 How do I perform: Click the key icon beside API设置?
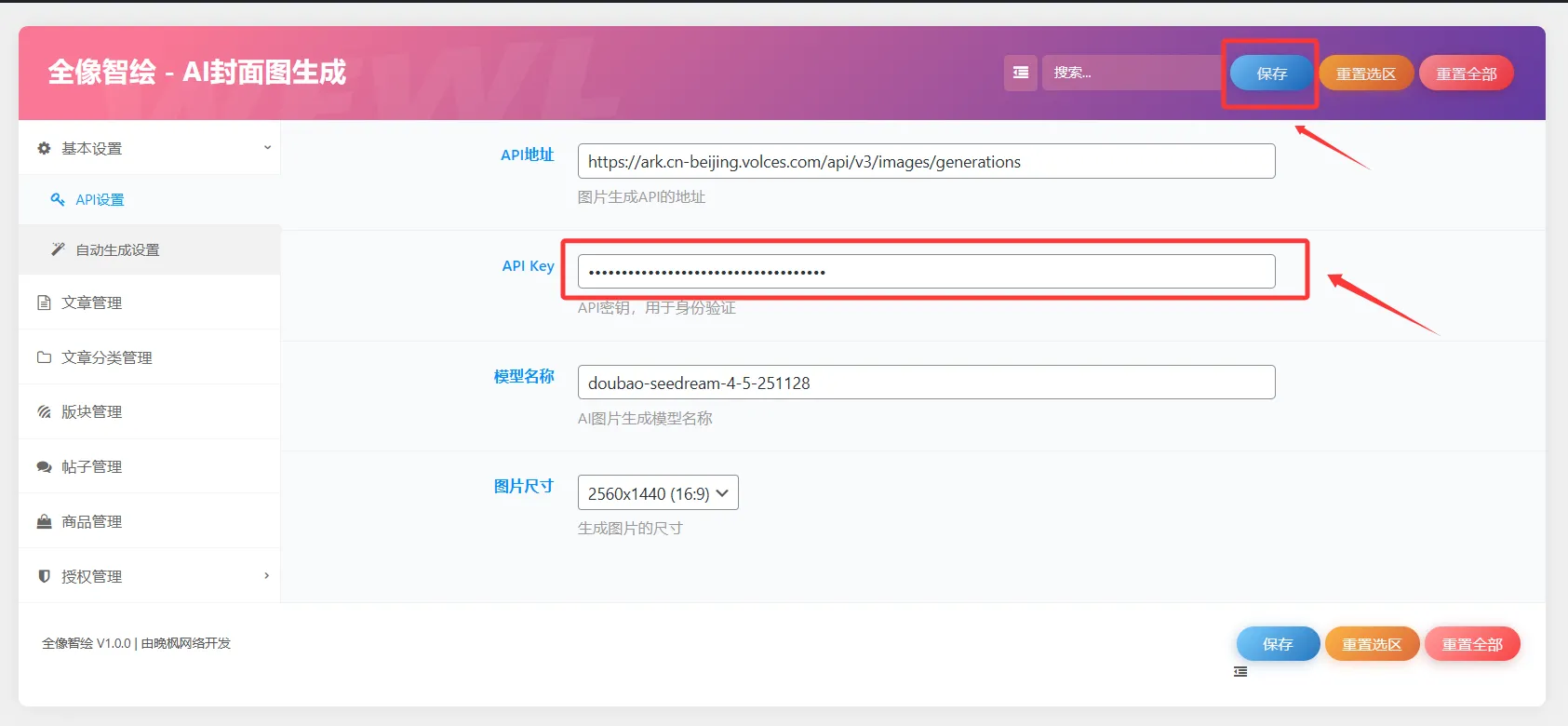(58, 199)
